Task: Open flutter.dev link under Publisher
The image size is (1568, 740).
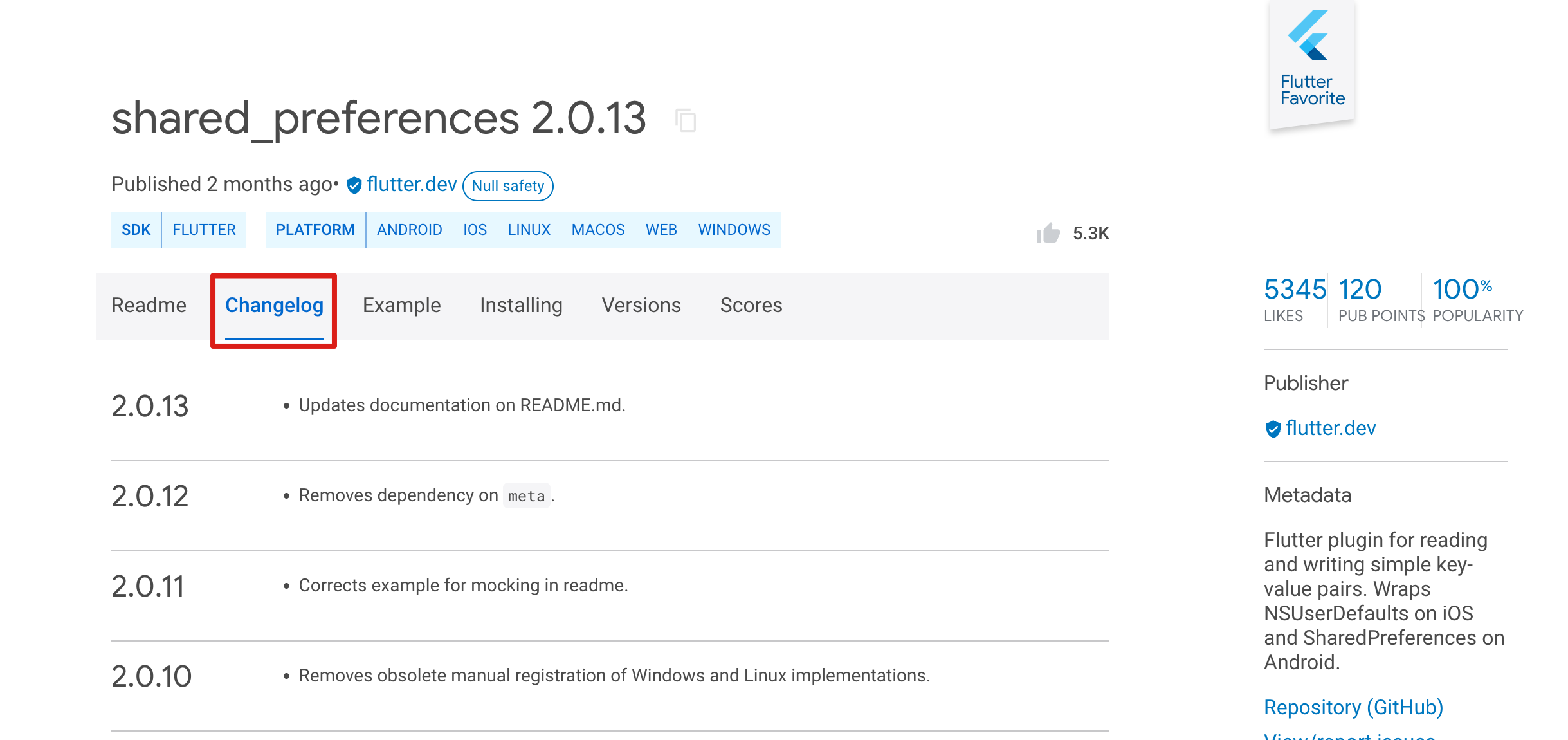Action: (1331, 429)
